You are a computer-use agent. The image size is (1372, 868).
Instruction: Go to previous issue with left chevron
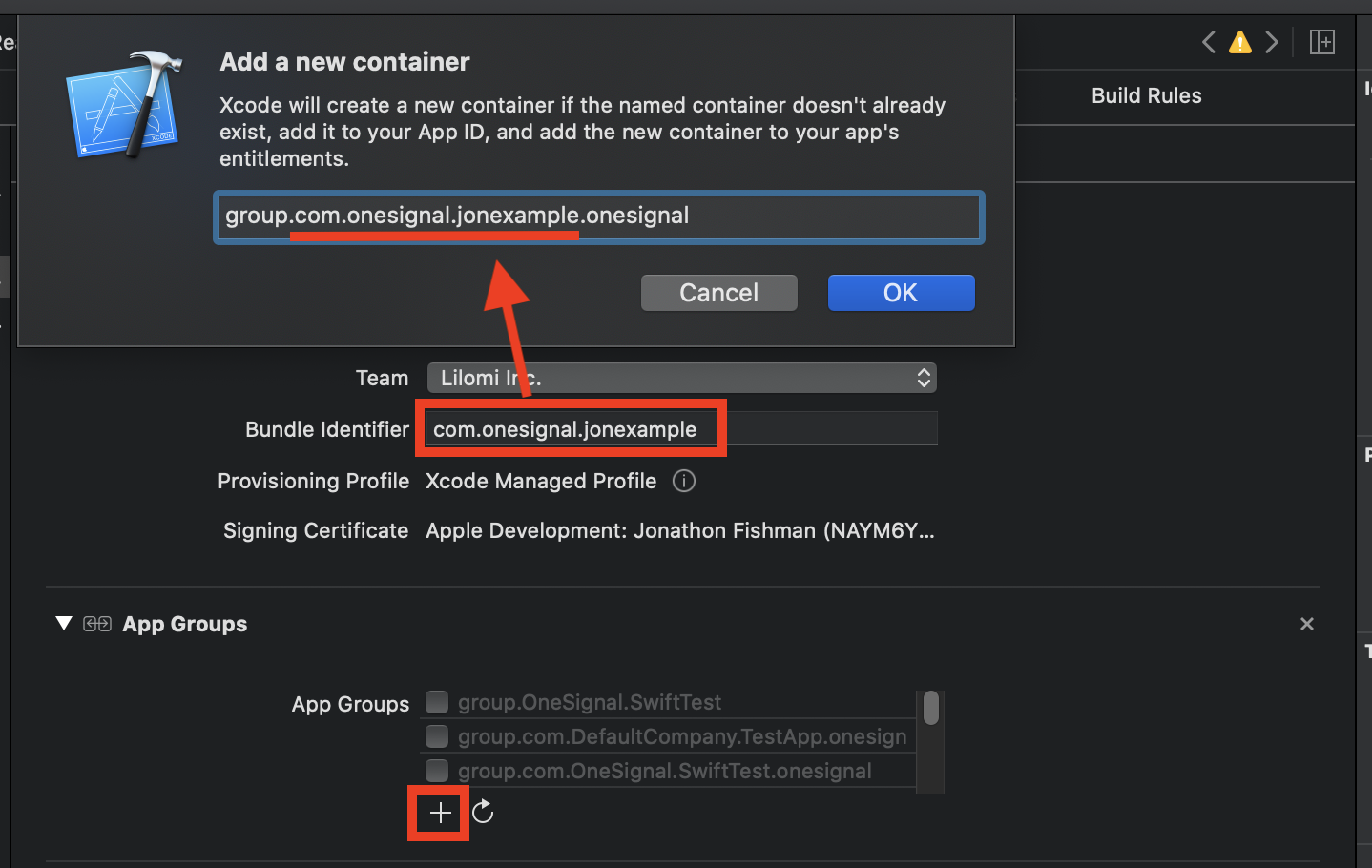(x=1209, y=42)
